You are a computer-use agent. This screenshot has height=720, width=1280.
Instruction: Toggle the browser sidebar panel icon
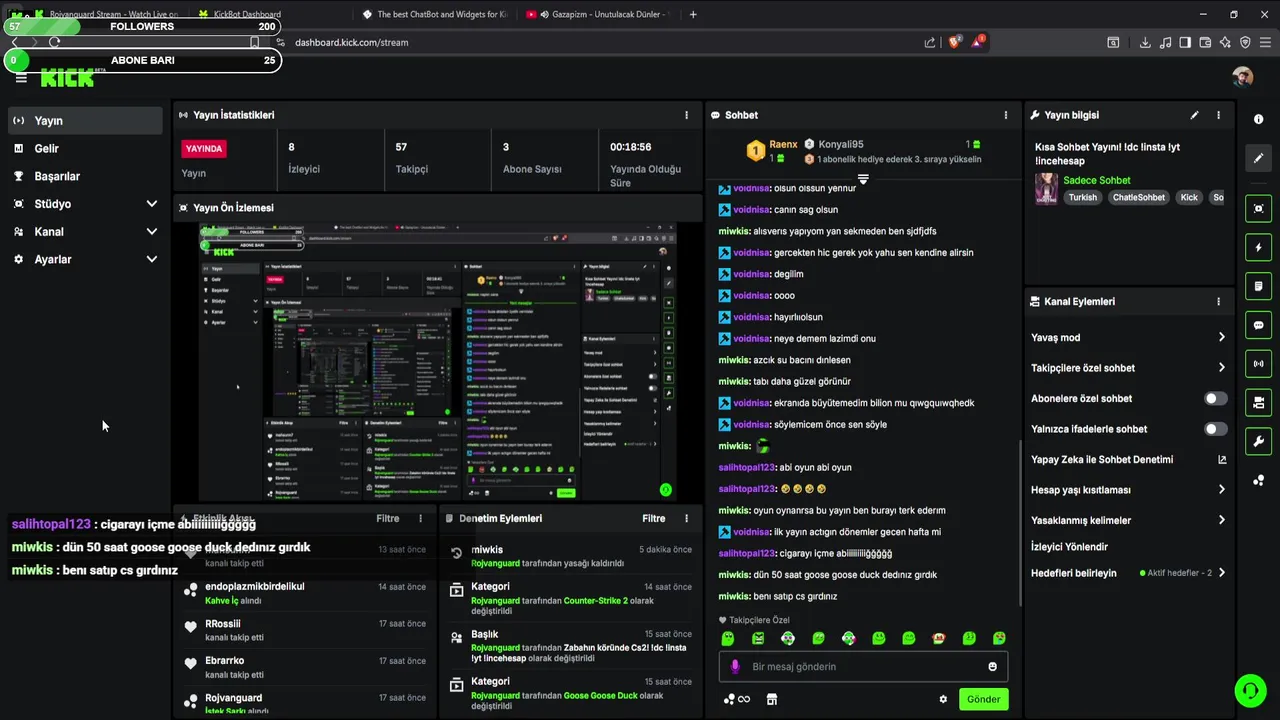click(x=1185, y=42)
